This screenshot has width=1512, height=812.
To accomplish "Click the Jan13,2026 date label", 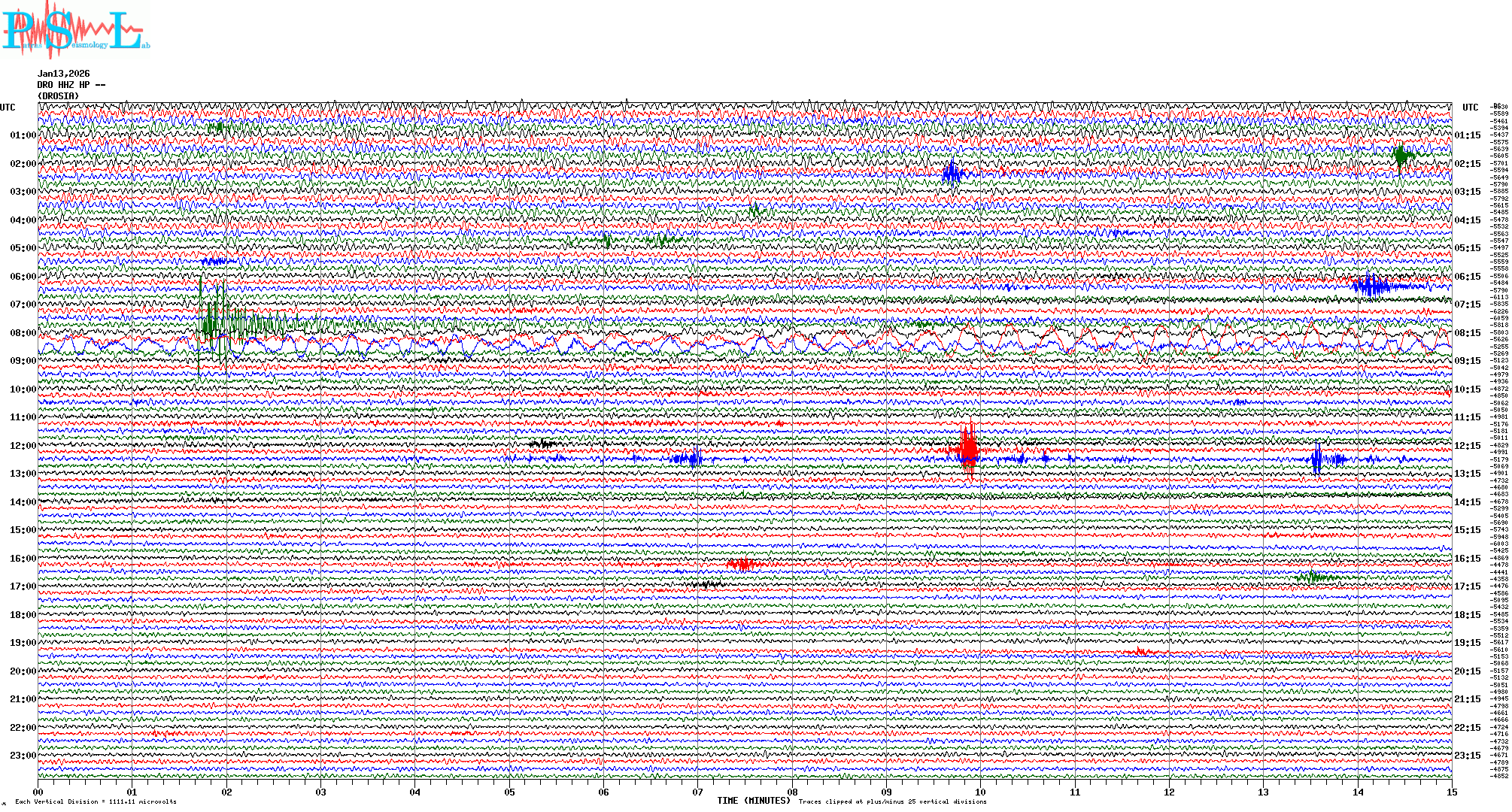I will coord(63,74).
